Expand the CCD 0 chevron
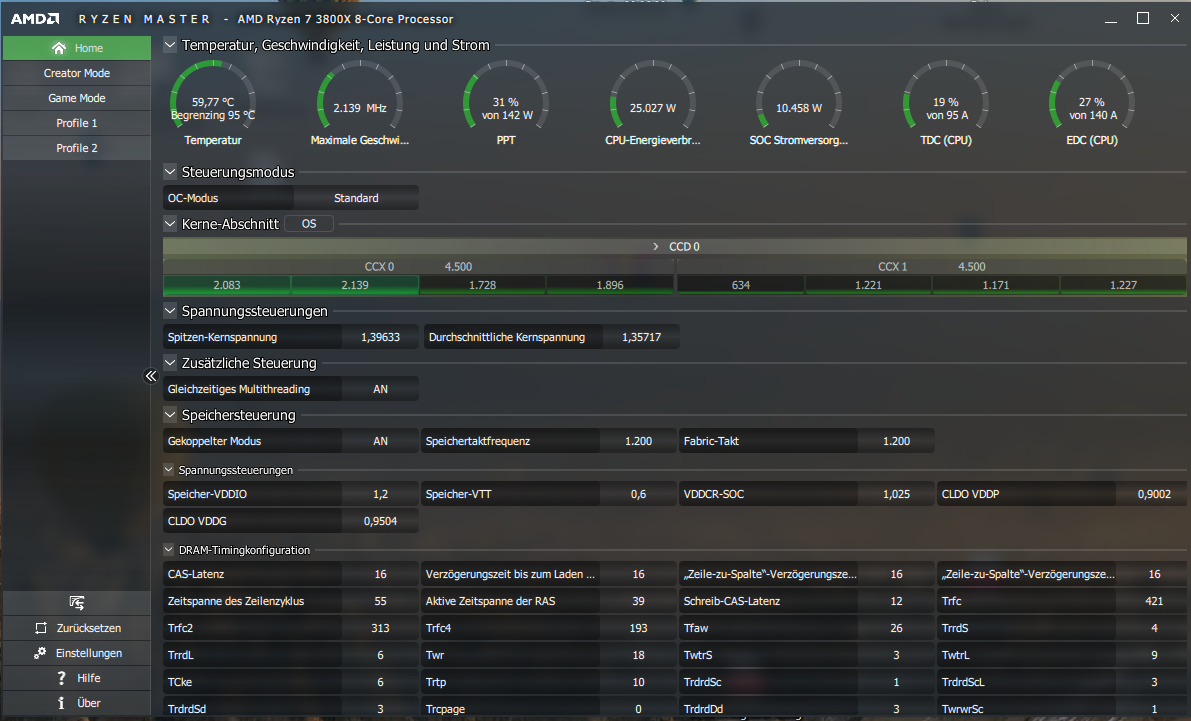 [656, 247]
